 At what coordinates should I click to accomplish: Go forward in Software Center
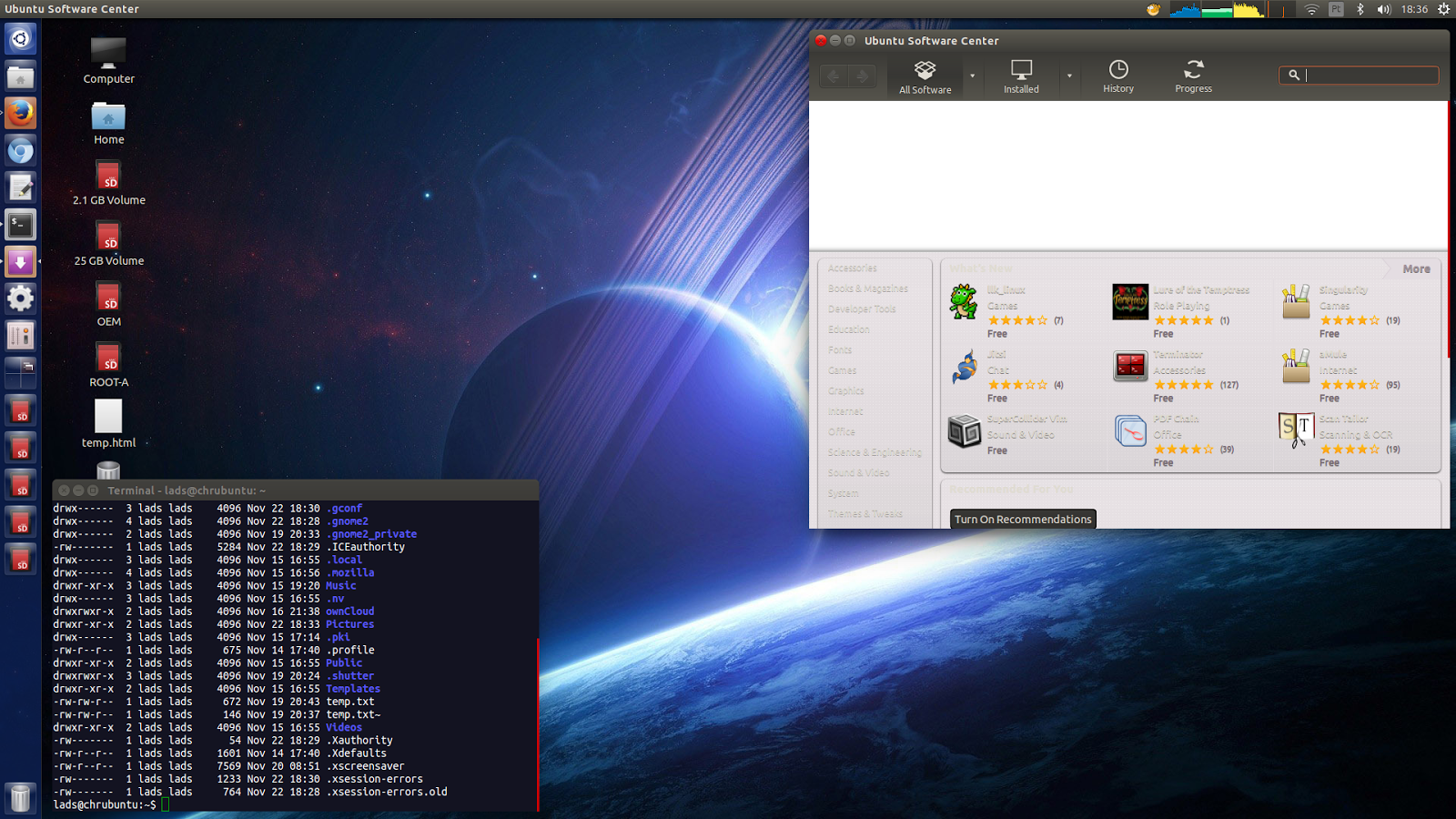(862, 76)
